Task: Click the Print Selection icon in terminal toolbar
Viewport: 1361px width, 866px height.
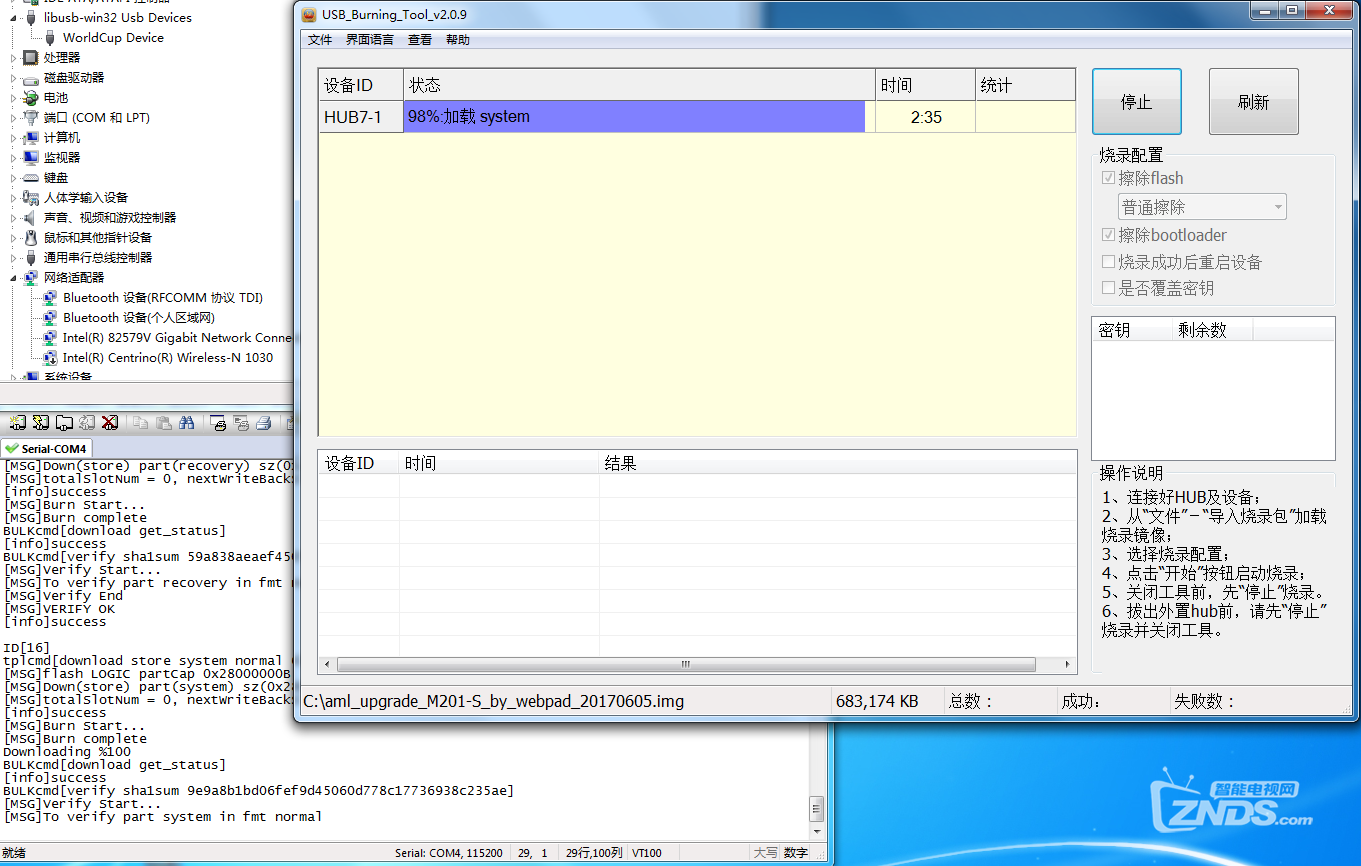Action: [241, 423]
